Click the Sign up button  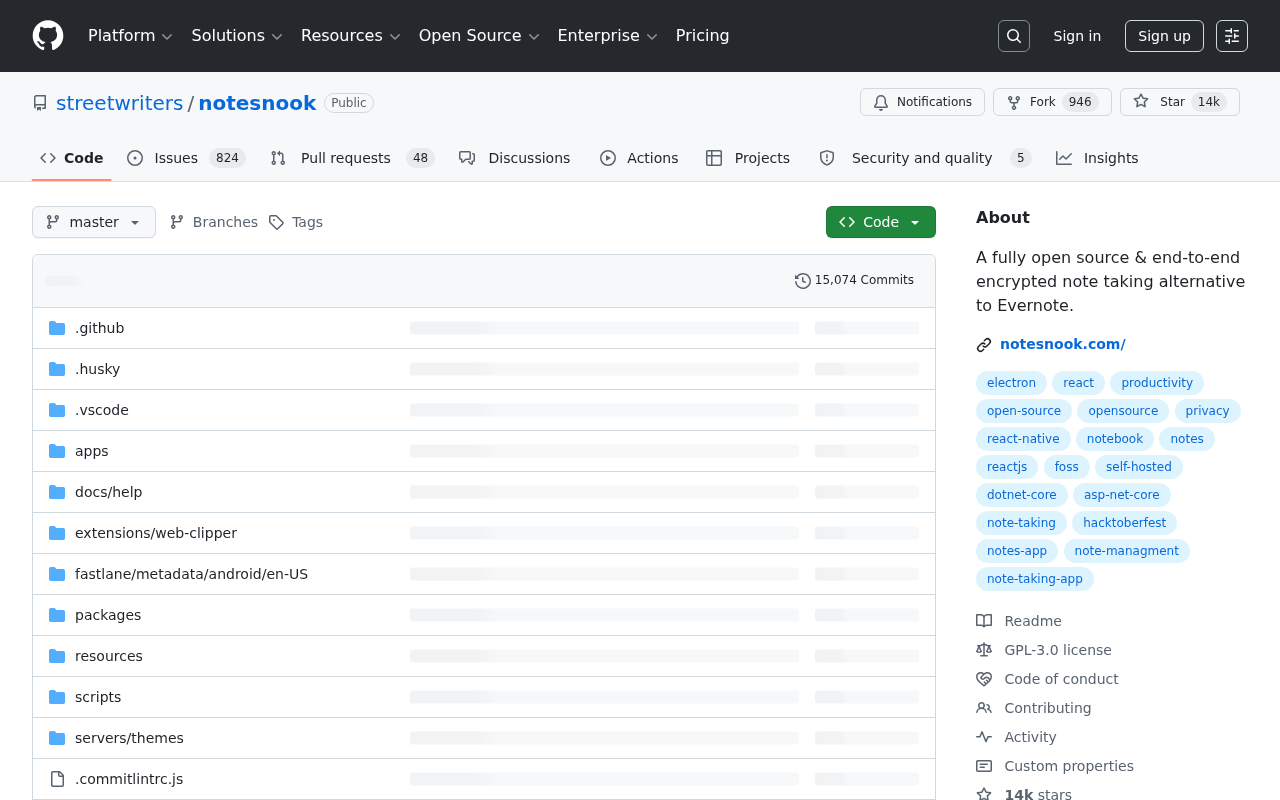tap(1164, 36)
